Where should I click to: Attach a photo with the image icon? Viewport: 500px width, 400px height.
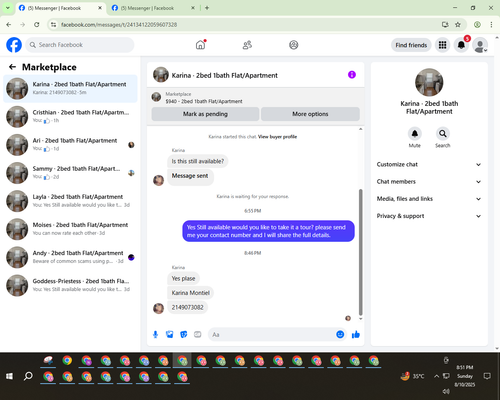[170, 334]
